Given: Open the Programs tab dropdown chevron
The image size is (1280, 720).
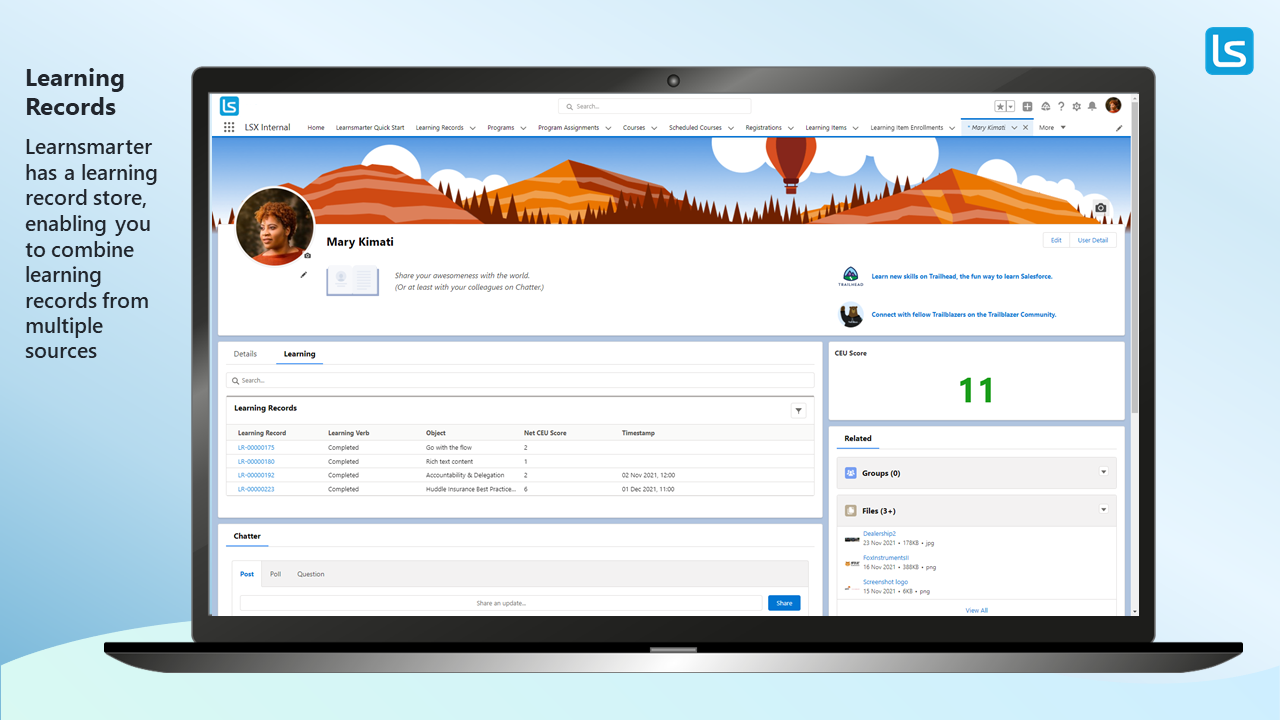Looking at the screenshot, I should (523, 128).
